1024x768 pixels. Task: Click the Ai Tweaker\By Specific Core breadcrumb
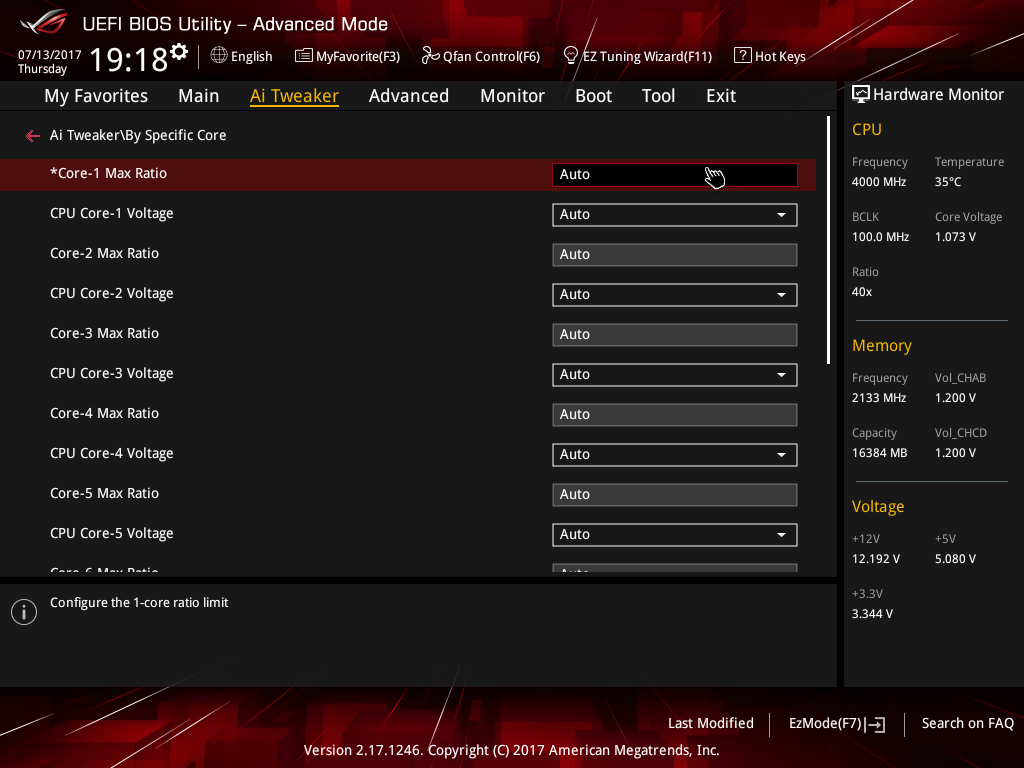(x=138, y=135)
